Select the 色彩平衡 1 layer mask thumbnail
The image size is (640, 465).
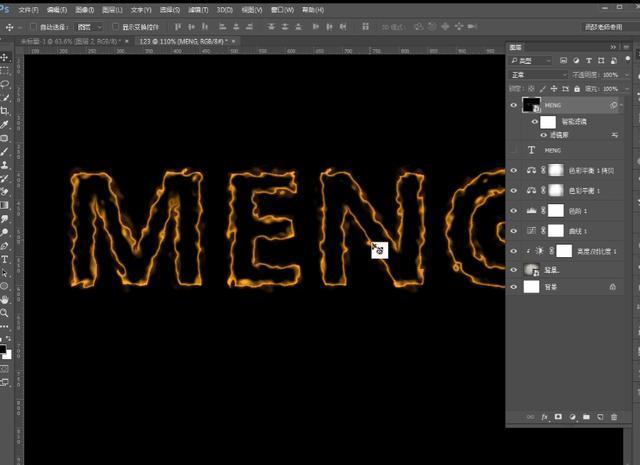pyautogui.click(x=556, y=190)
